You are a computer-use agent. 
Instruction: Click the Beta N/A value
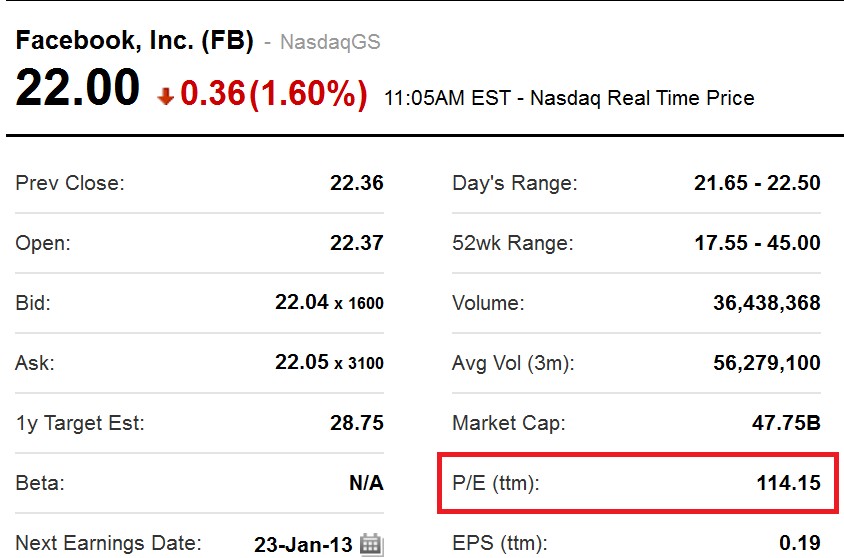pyautogui.click(x=367, y=483)
